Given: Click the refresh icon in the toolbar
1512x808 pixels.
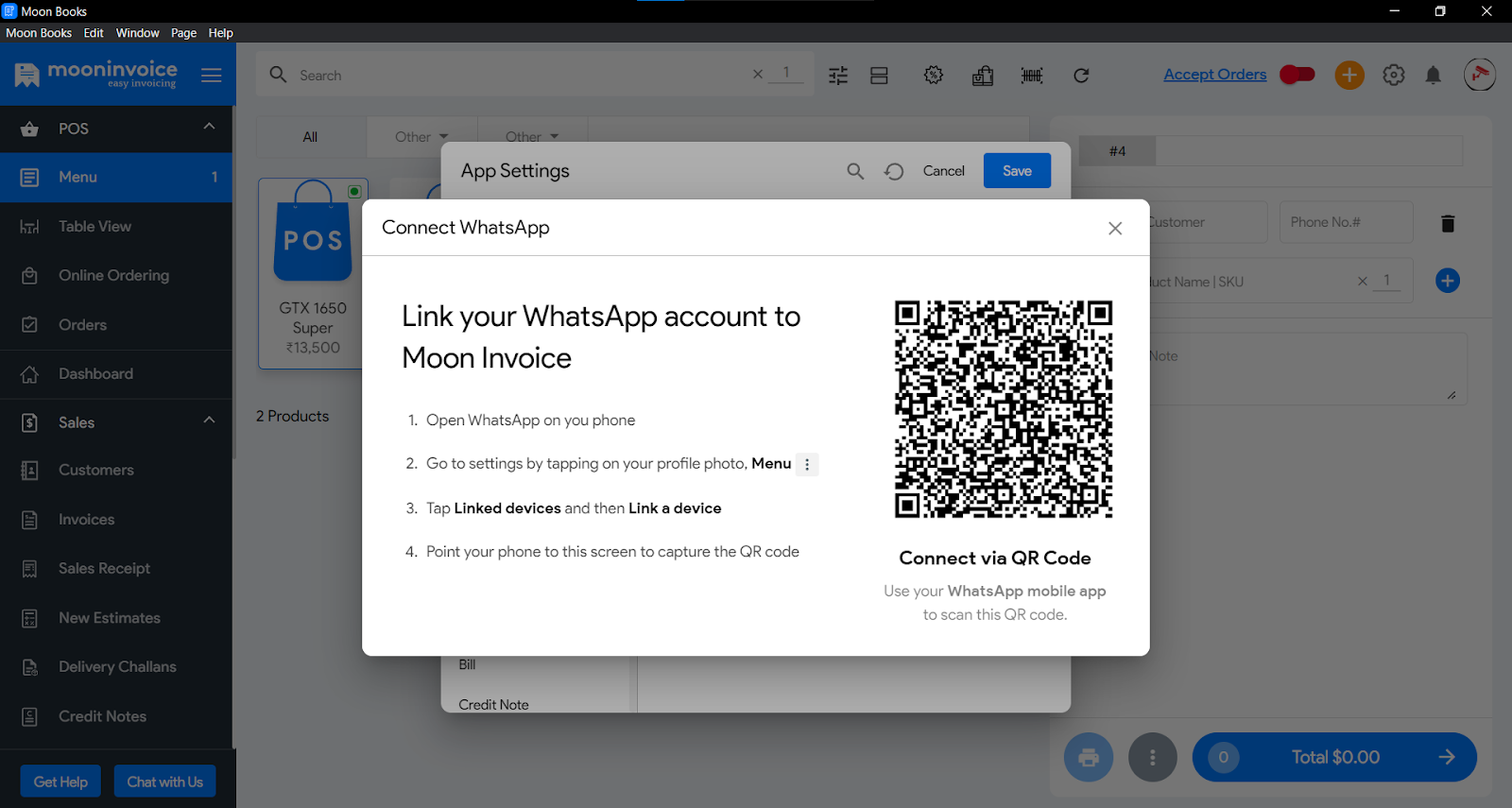Looking at the screenshot, I should pyautogui.click(x=1081, y=76).
